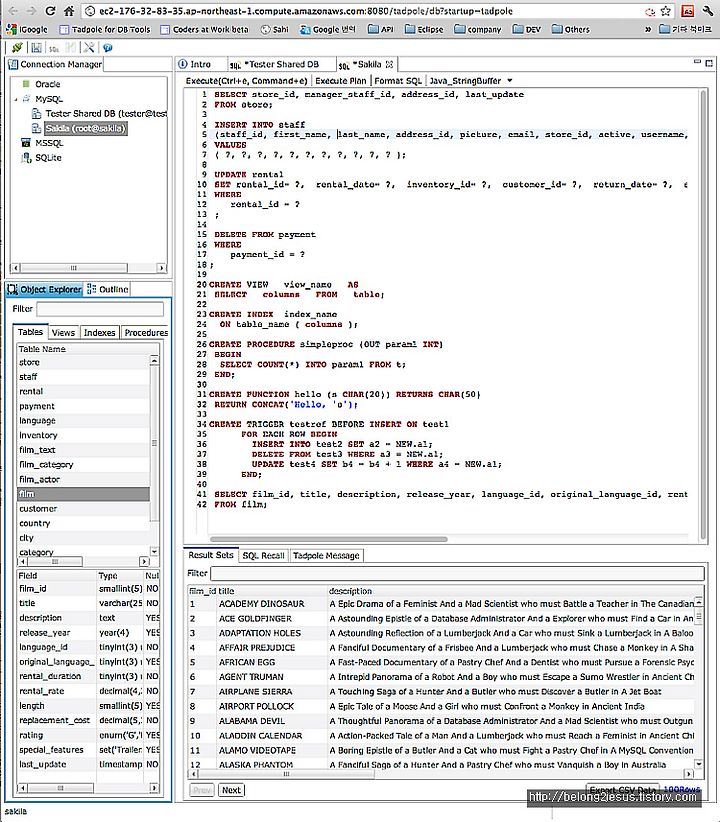The height and width of the screenshot is (822, 720).
Task: Click the browser address bar
Action: click(362, 11)
